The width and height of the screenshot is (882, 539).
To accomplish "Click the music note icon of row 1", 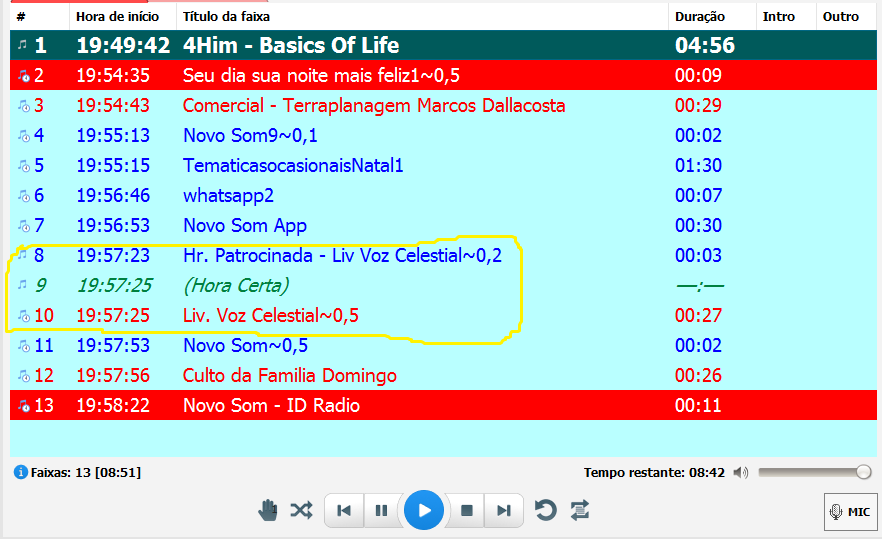I will point(22,44).
